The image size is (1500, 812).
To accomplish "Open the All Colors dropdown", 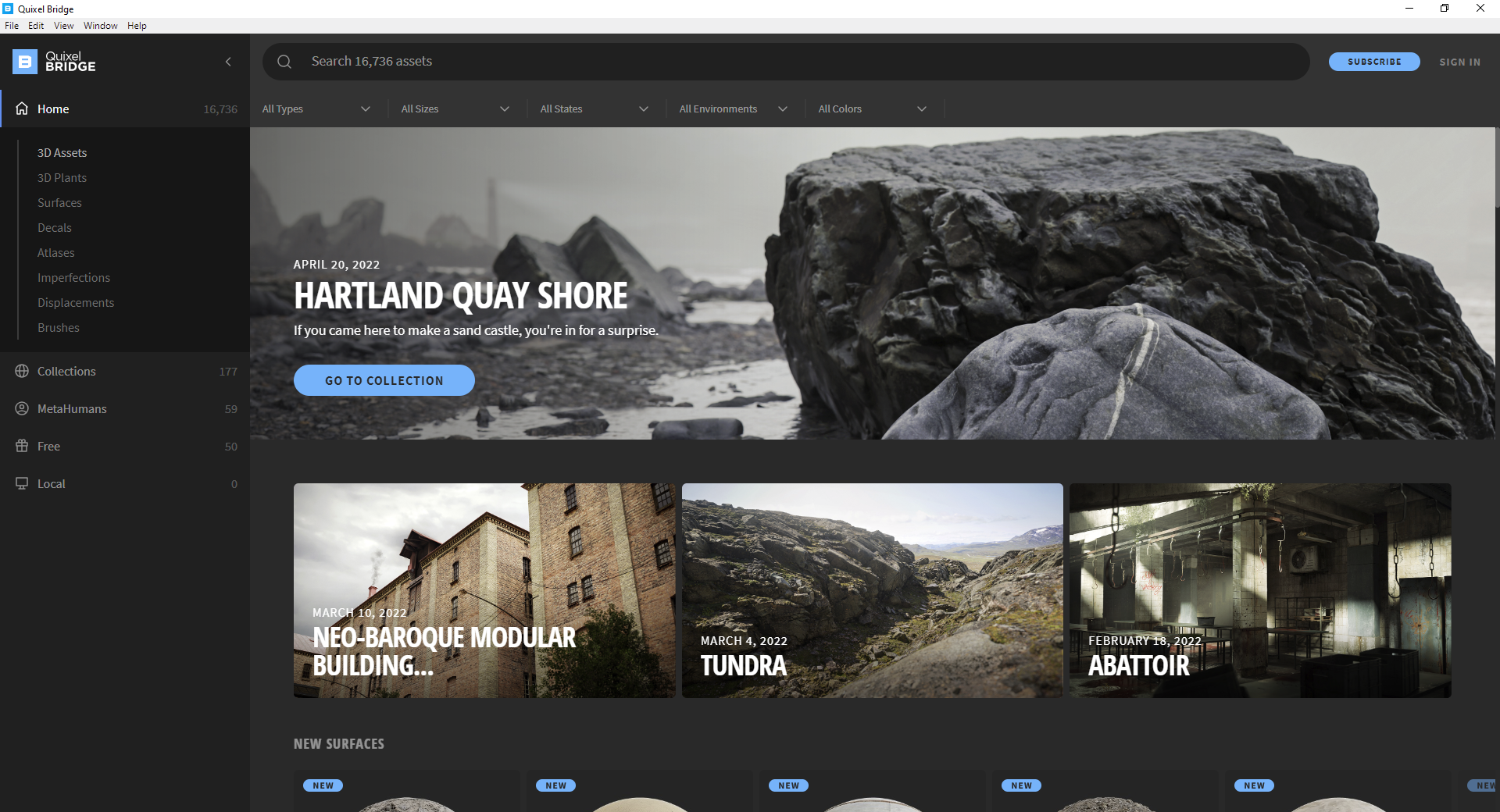I will click(x=873, y=109).
